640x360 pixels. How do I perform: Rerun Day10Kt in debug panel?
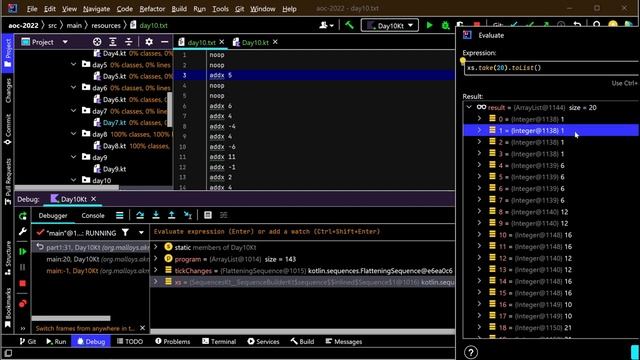click(x=23, y=216)
